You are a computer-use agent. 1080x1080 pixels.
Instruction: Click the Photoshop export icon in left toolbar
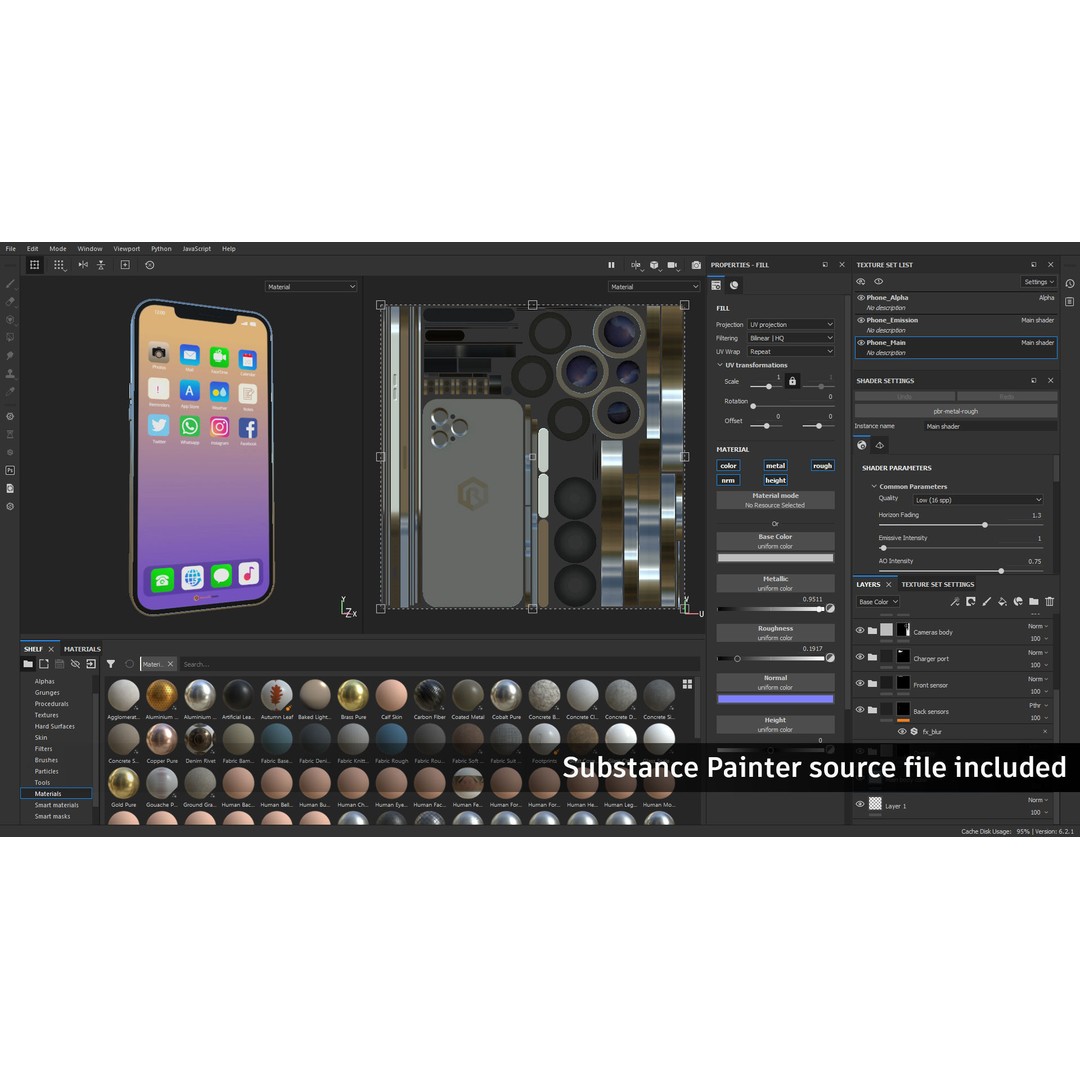pyautogui.click(x=10, y=470)
